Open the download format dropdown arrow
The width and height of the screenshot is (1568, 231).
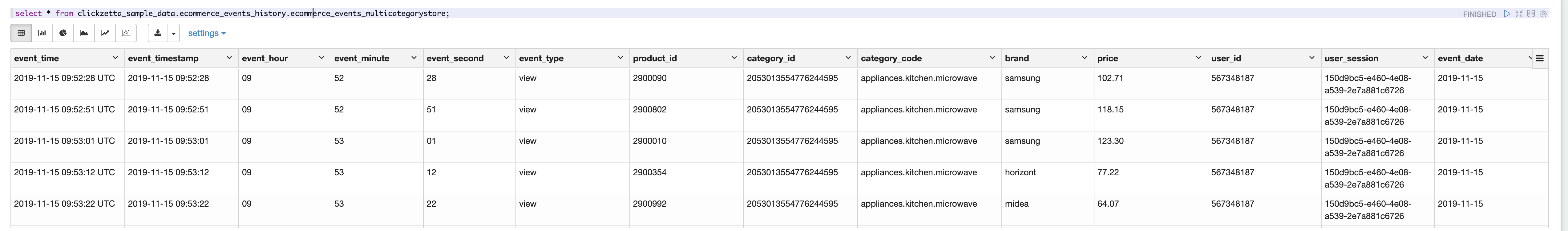[x=173, y=34]
